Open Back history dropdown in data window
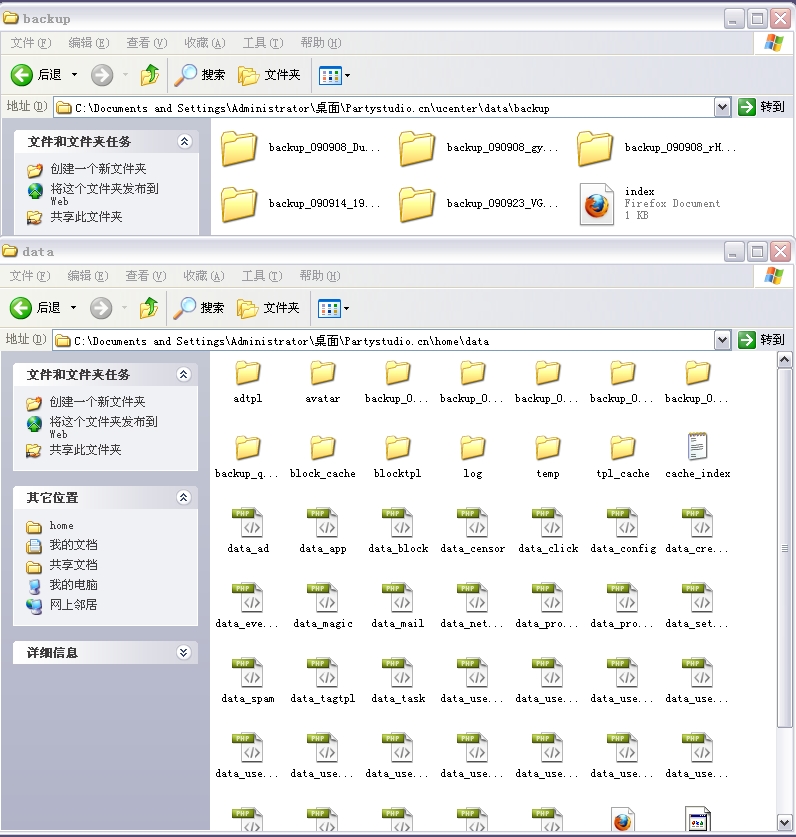Viewport: 796px width, 837px height. (x=74, y=308)
